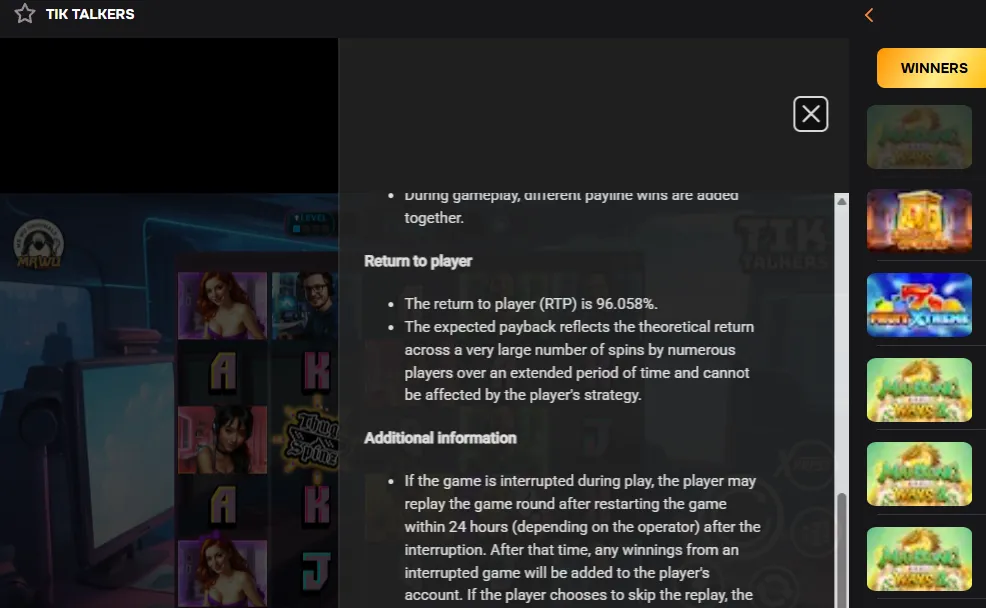Click the J letter reel symbol
The image size is (986, 608).
pos(316,572)
